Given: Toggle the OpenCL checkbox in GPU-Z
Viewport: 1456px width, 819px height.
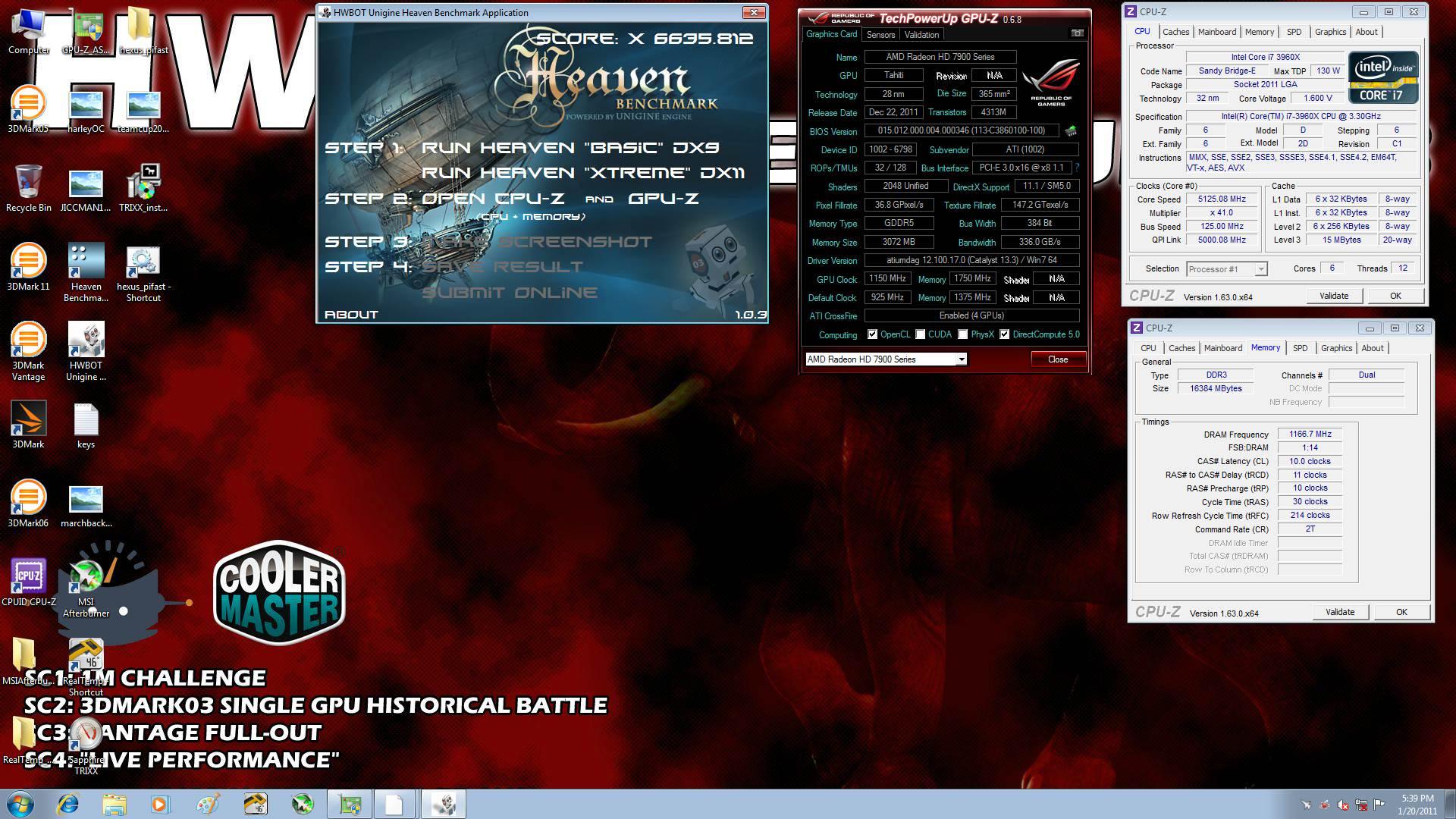Looking at the screenshot, I should [x=872, y=334].
